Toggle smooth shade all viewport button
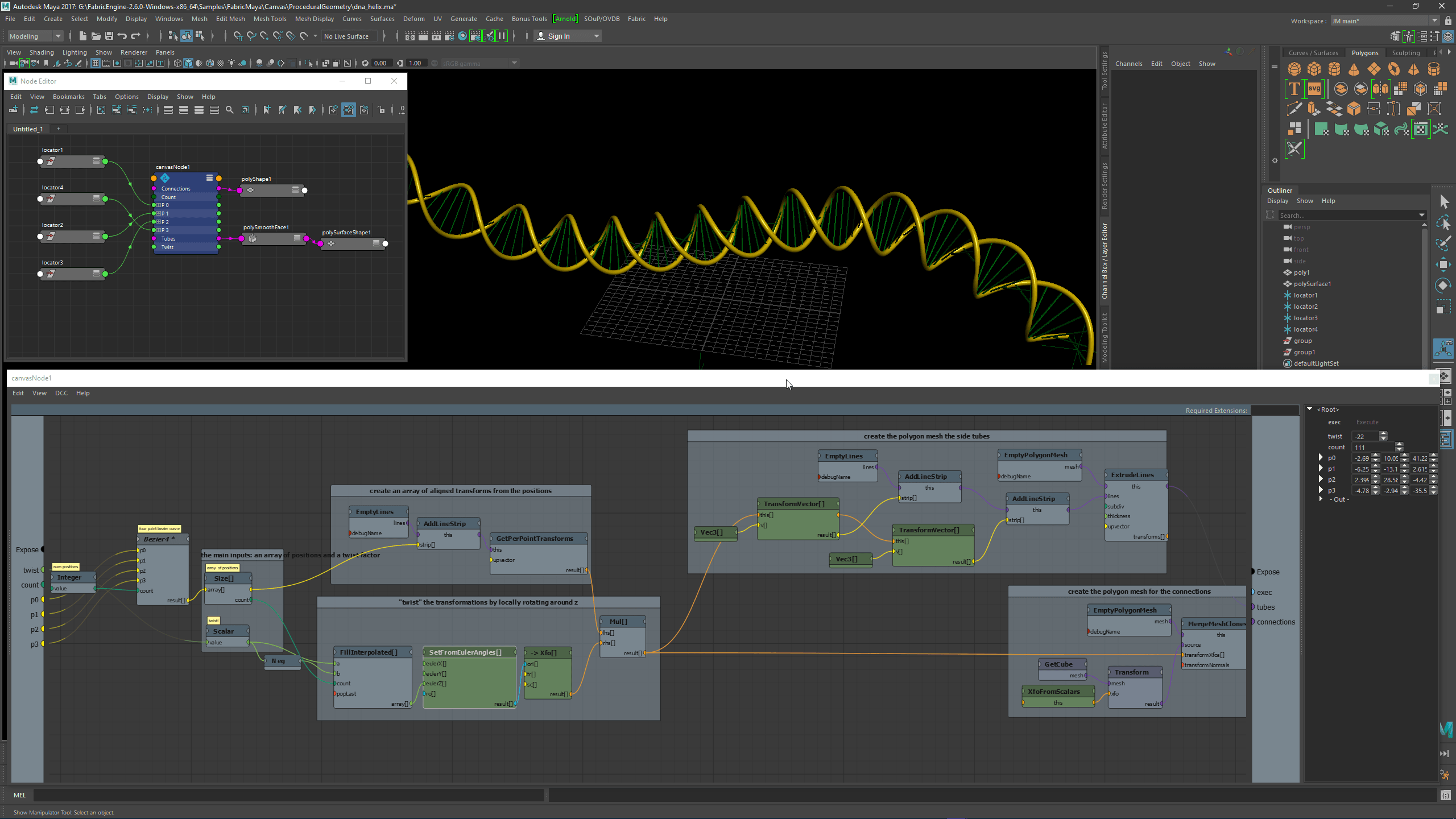Screen dimensions: 1456x819 (x=188, y=63)
